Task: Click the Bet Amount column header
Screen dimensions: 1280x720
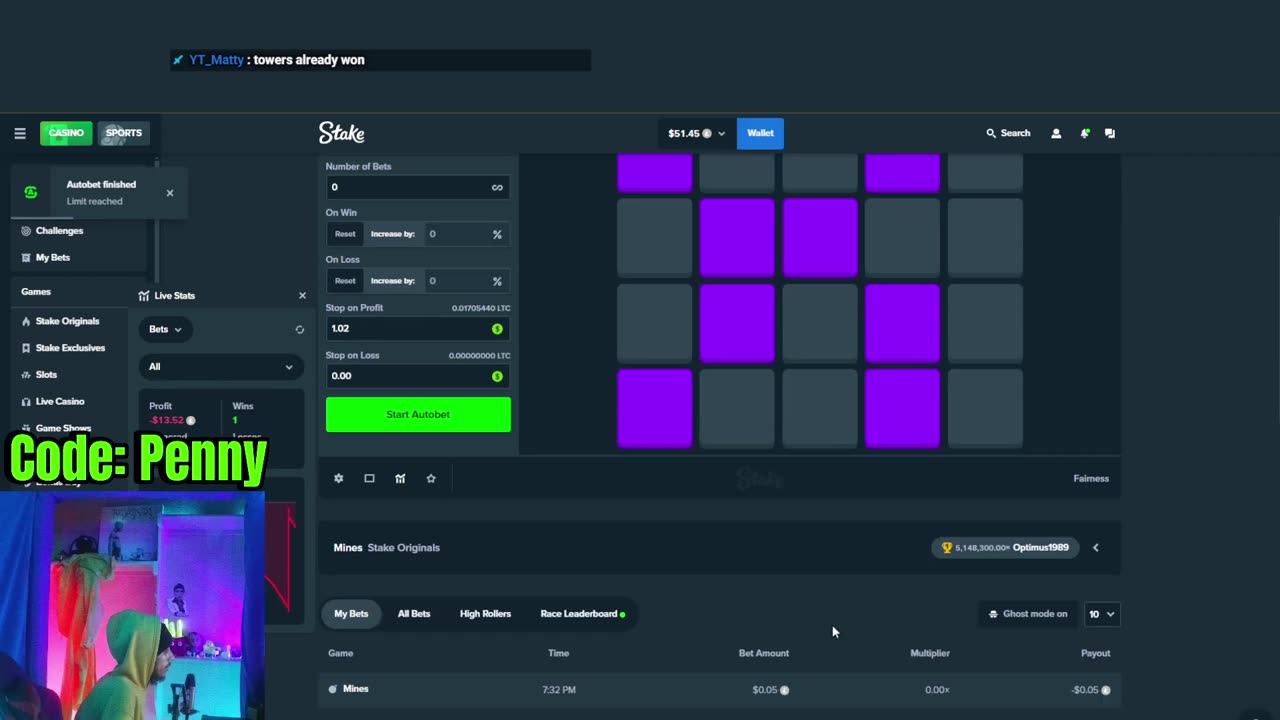Action: [x=764, y=653]
